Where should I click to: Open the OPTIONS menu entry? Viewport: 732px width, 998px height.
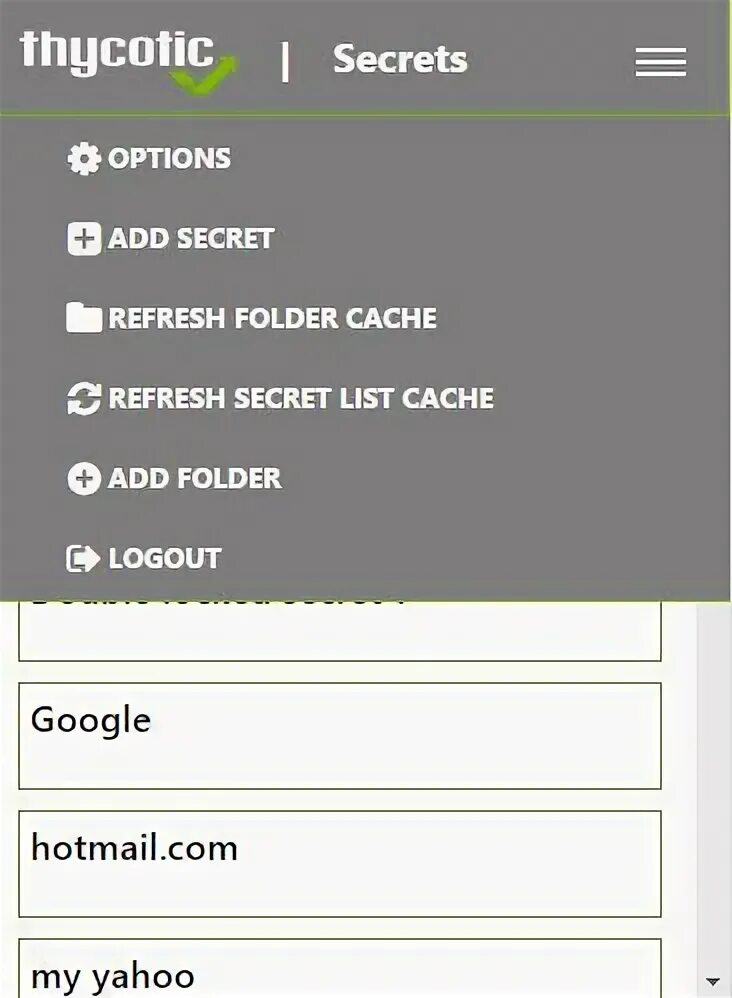click(169, 159)
